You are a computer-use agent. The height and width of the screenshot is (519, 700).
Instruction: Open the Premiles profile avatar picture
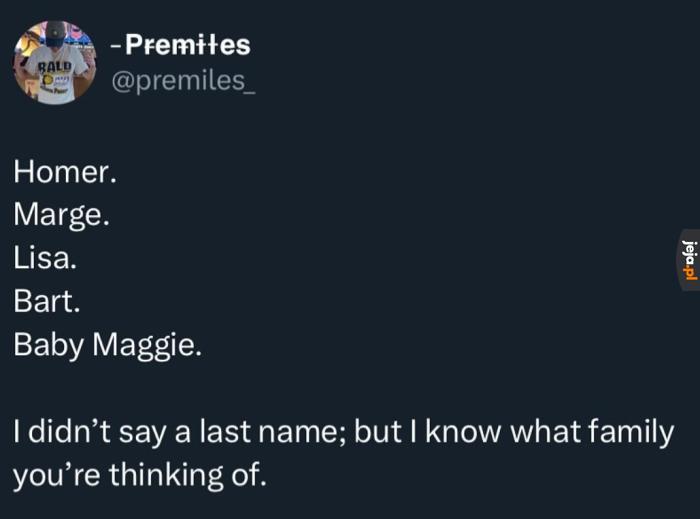(55, 62)
